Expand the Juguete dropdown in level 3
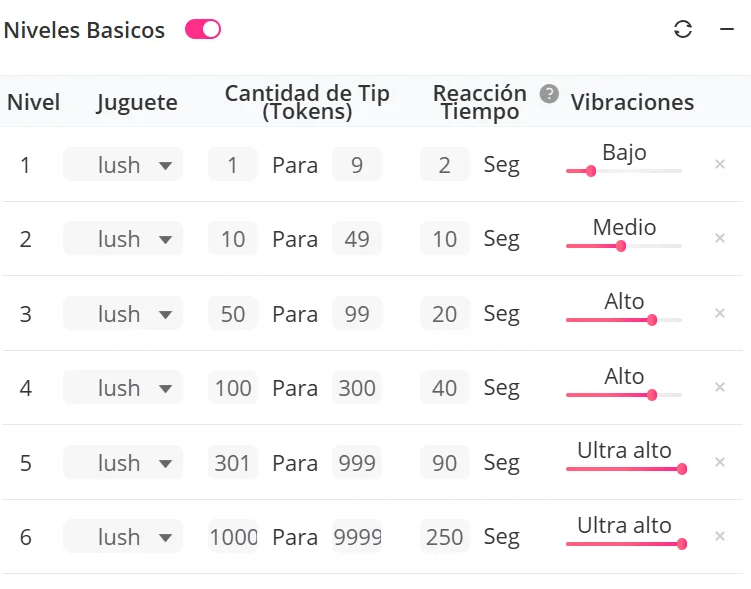Viewport: 751px width, 589px height. pos(123,314)
